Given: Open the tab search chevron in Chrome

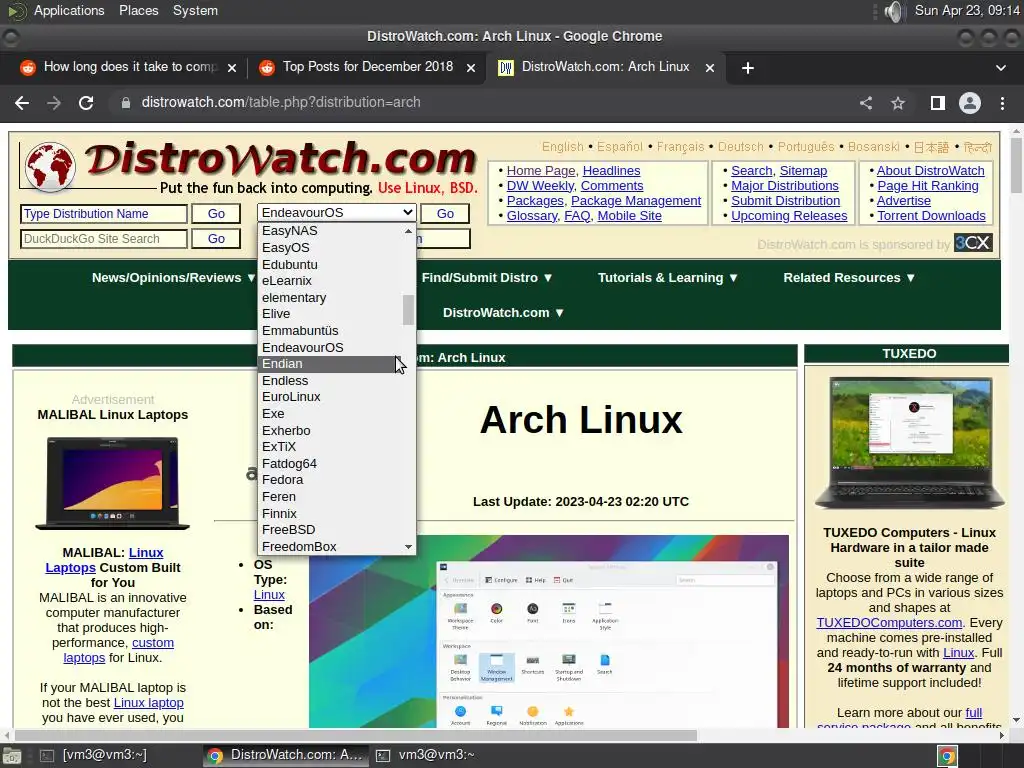Looking at the screenshot, I should point(1000,68).
